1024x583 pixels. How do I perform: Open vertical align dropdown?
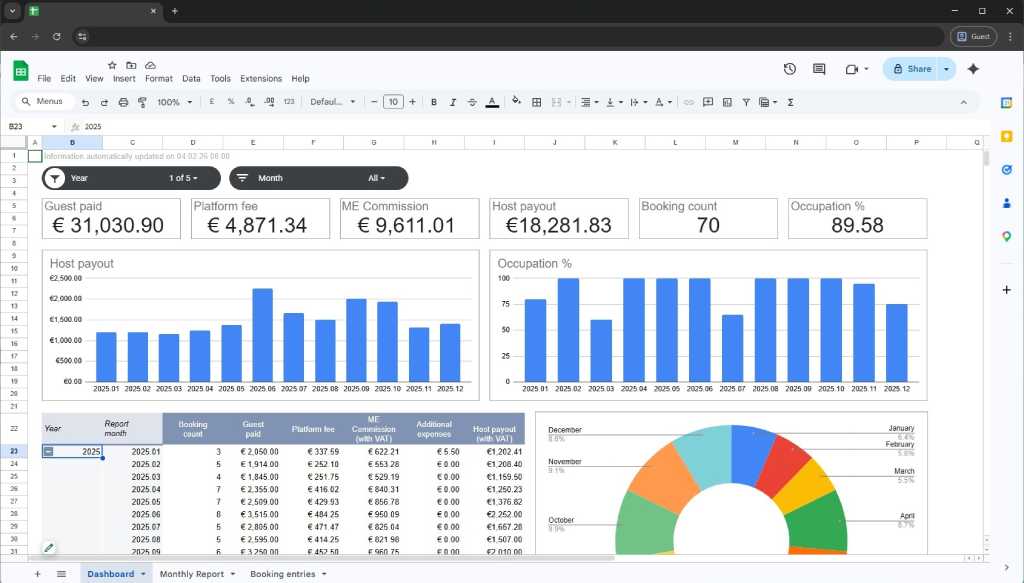(615, 102)
